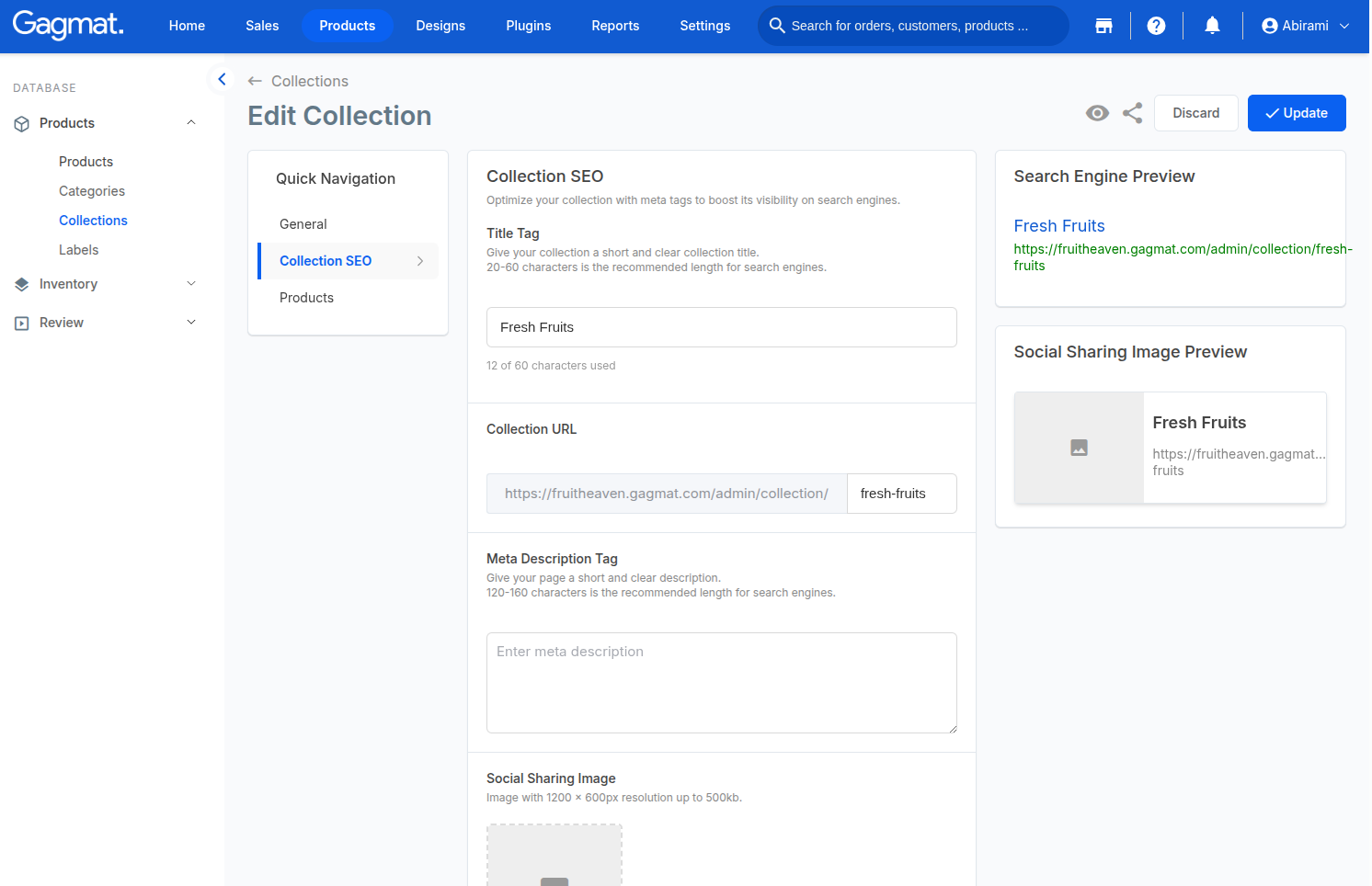1372x886 pixels.
Task: Open the Settings menu
Action: click(705, 26)
